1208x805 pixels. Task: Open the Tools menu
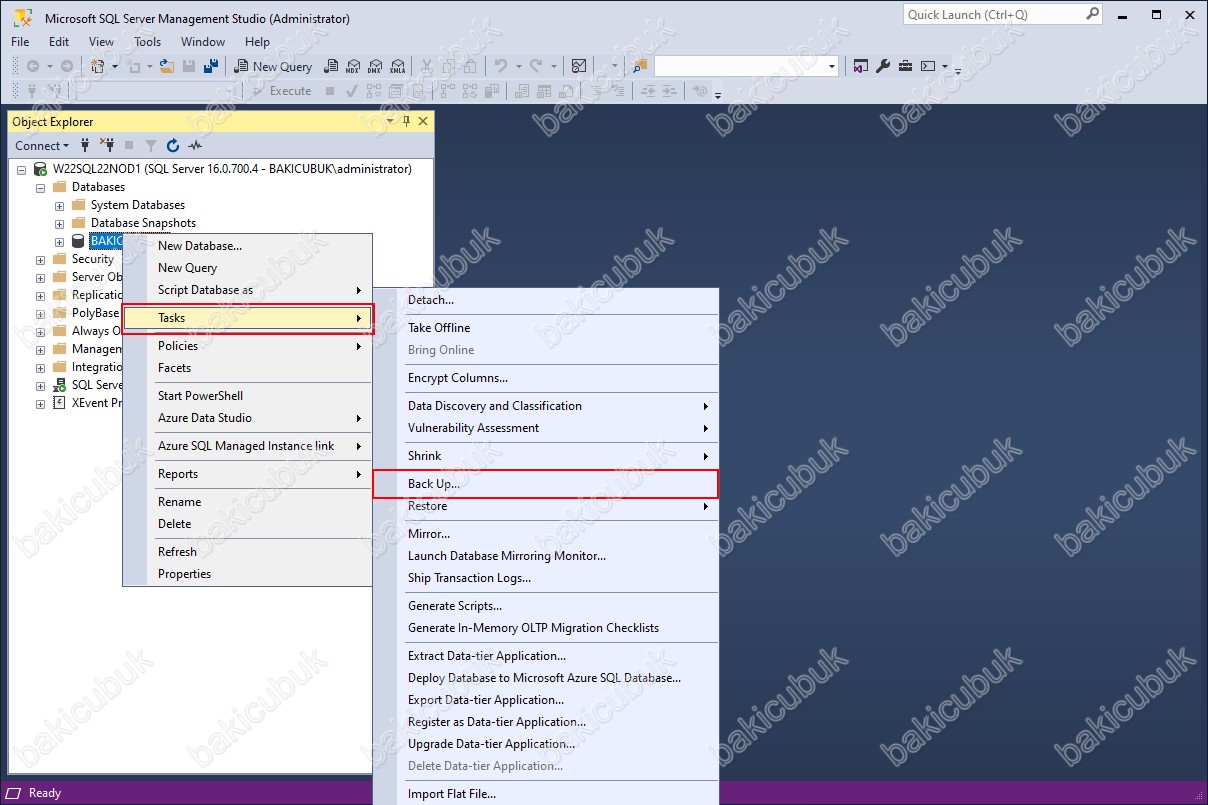pyautogui.click(x=148, y=41)
